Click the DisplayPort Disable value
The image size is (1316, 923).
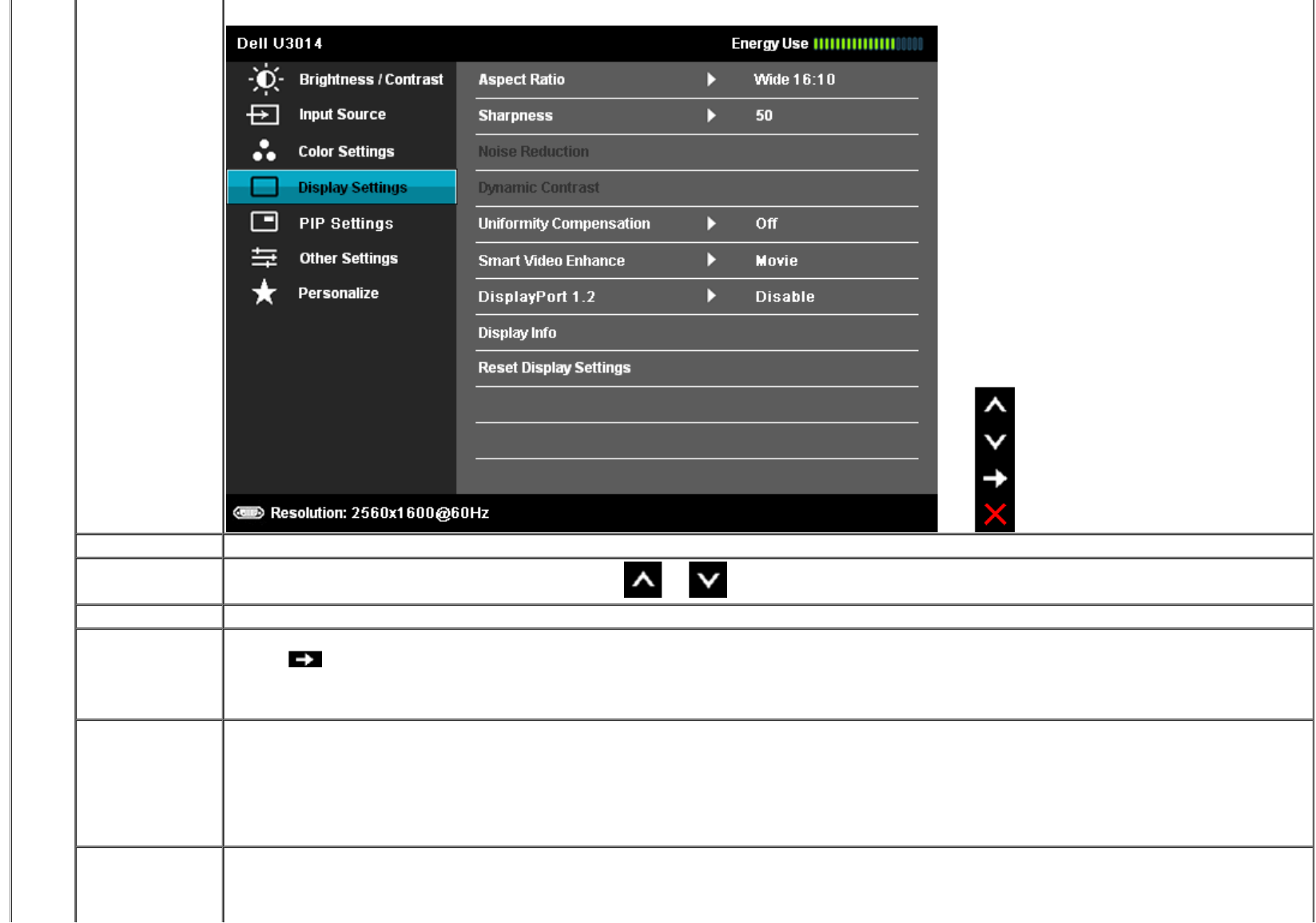[785, 296]
